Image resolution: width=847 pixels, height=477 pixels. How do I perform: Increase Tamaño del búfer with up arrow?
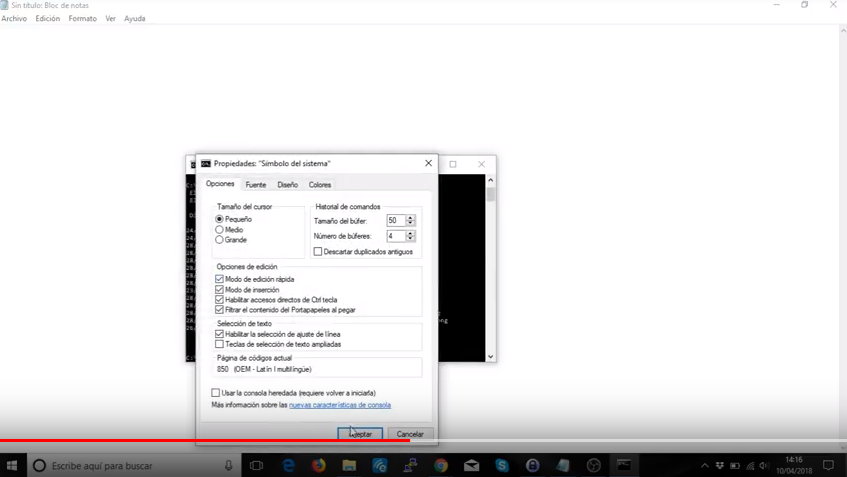[x=410, y=218]
